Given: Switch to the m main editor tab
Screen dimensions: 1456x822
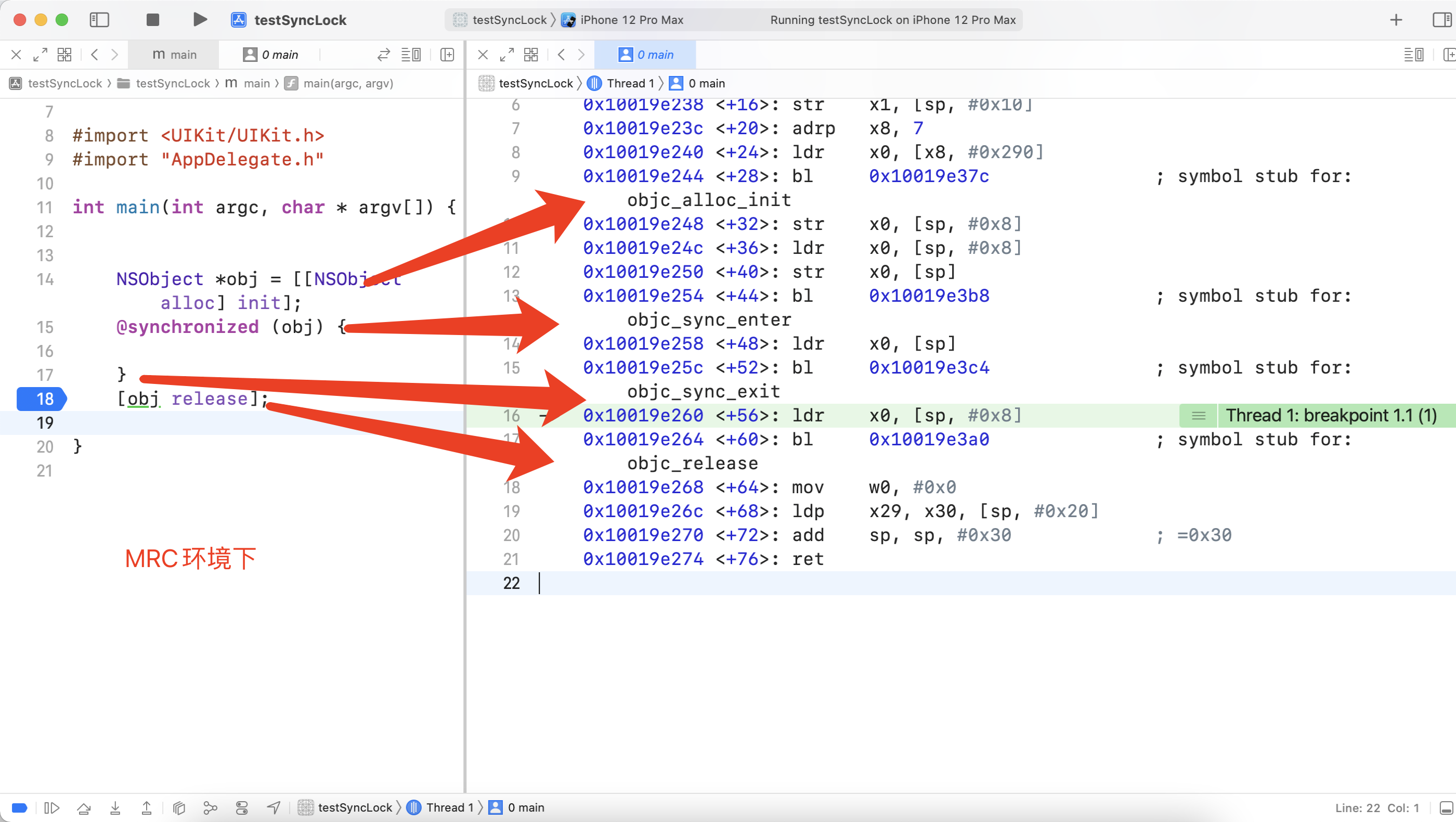Looking at the screenshot, I should [x=174, y=54].
